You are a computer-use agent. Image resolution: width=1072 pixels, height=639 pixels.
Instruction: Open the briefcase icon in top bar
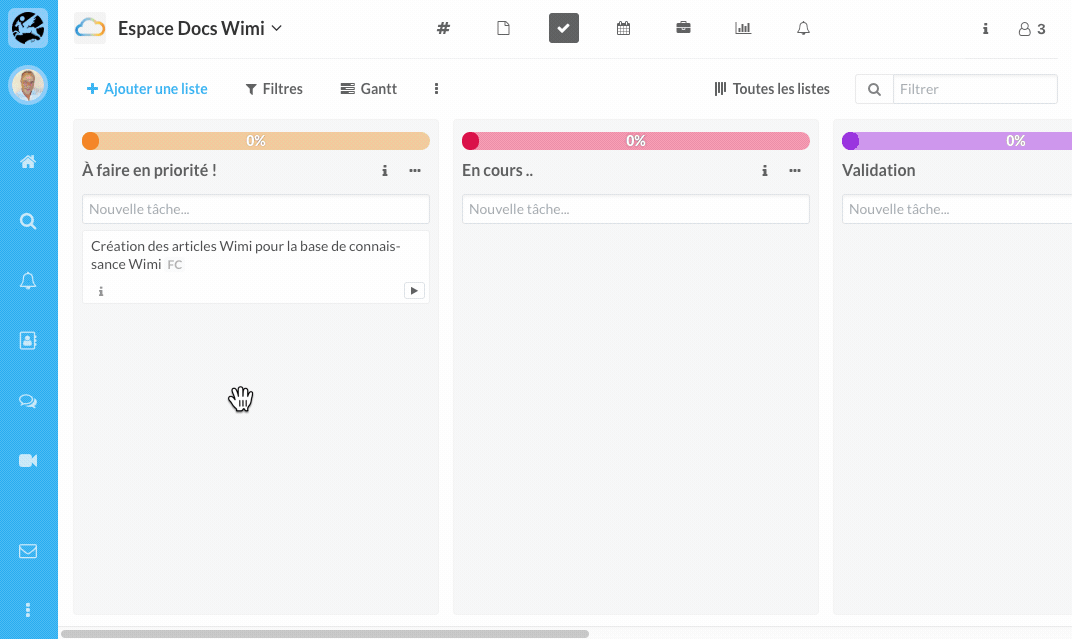click(x=683, y=29)
